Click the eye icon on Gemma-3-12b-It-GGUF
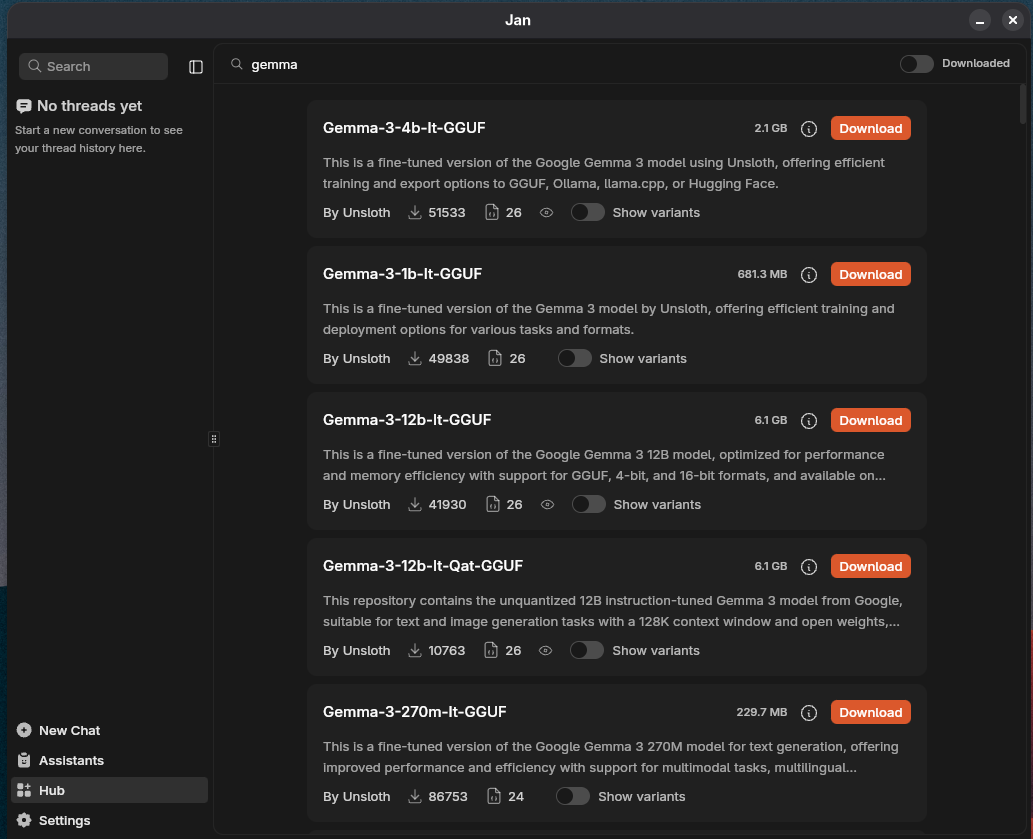The image size is (1033, 839). [547, 505]
